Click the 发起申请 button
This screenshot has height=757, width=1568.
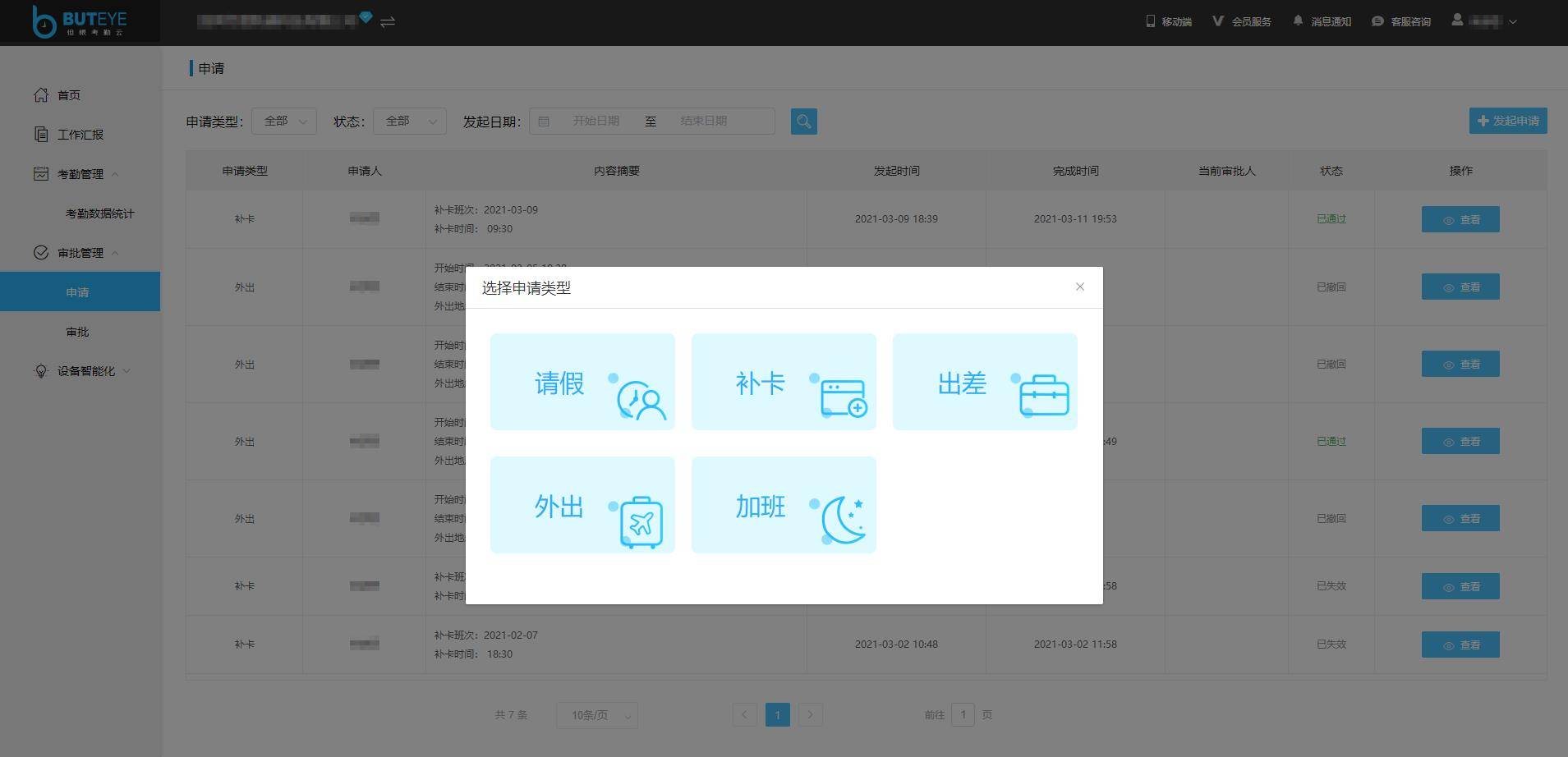[1507, 121]
